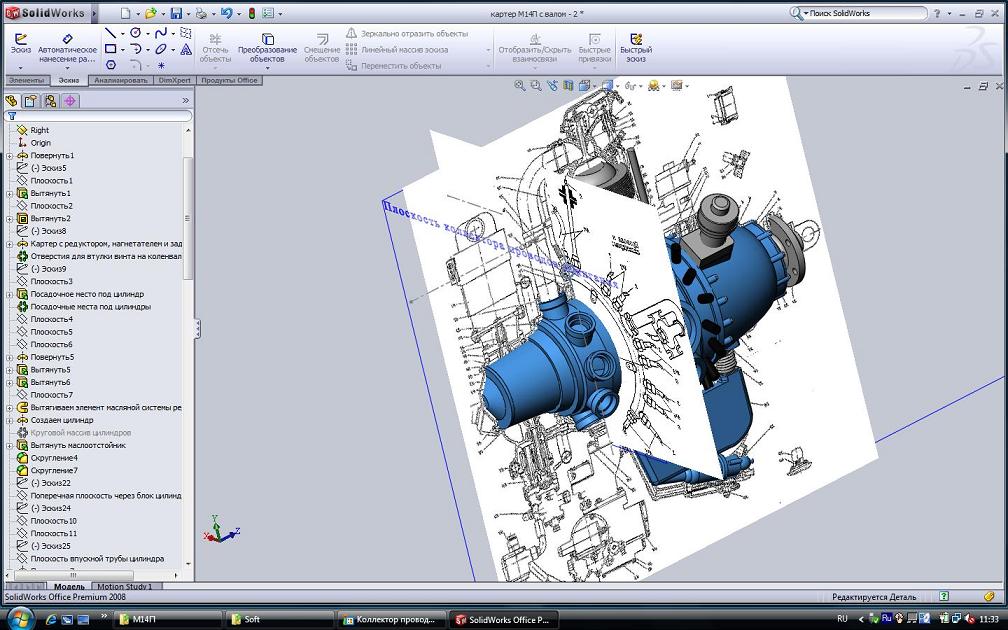
Task: Select Вытянуть маслоотстойник feature
Action: [x=78, y=445]
